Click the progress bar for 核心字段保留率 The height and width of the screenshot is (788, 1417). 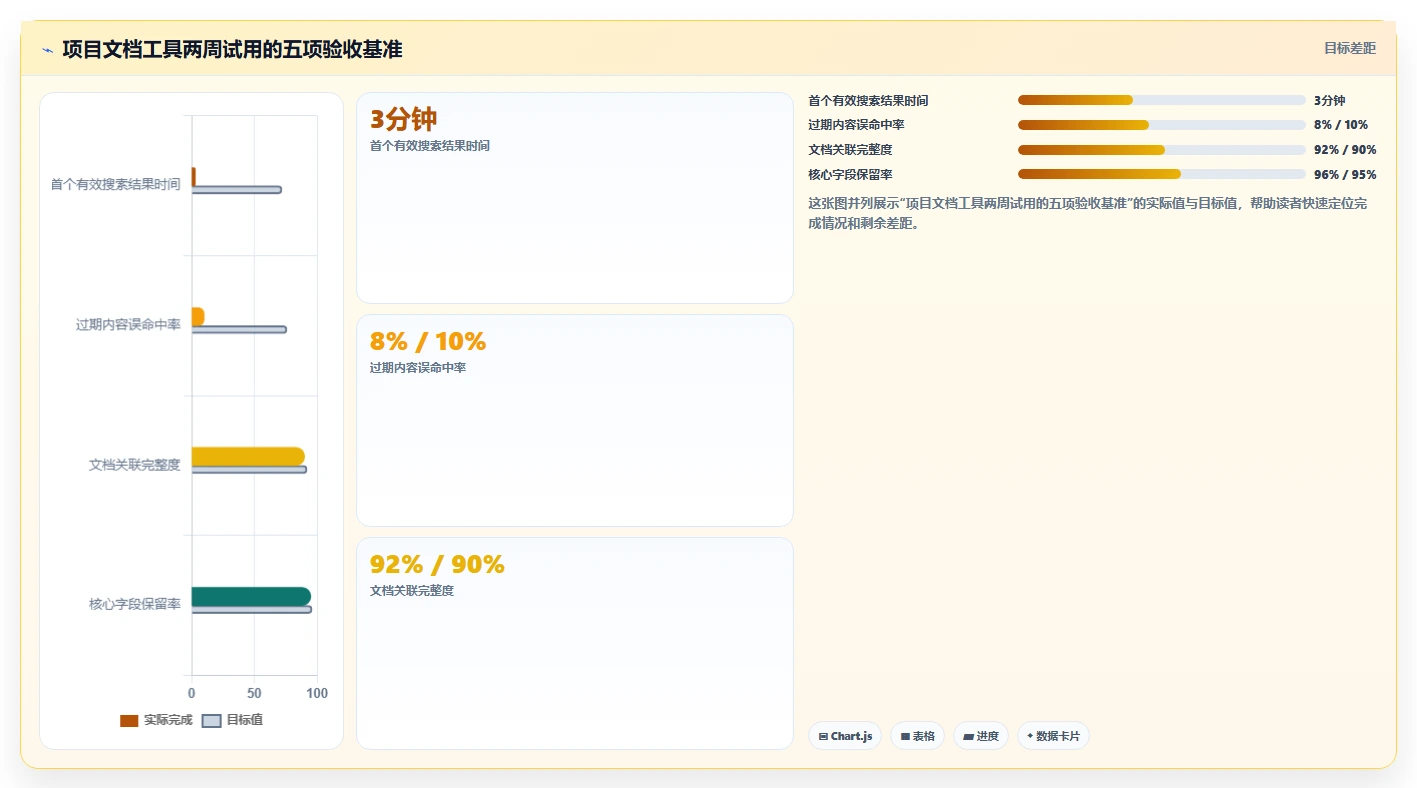point(1162,174)
